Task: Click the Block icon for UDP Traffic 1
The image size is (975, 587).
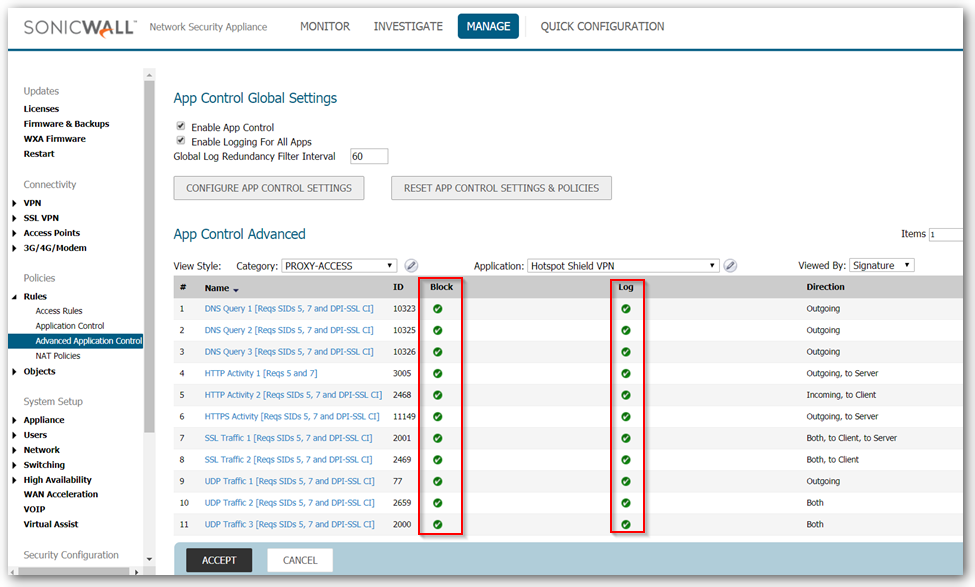Action: [x=438, y=481]
